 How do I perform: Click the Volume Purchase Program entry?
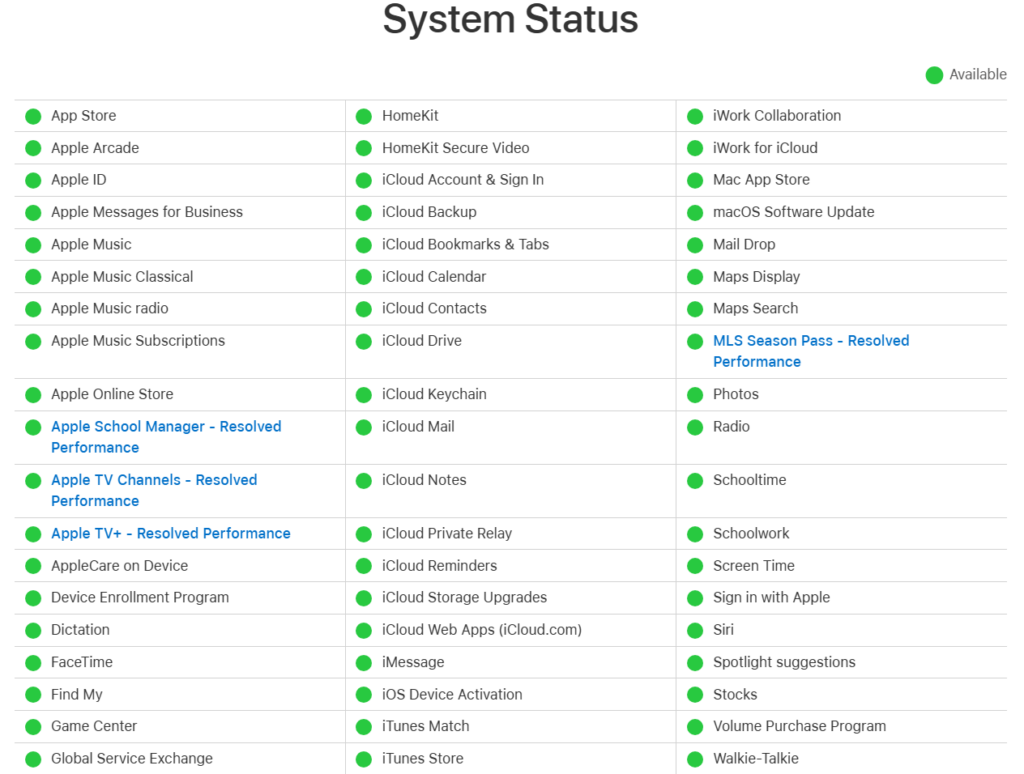tap(799, 726)
